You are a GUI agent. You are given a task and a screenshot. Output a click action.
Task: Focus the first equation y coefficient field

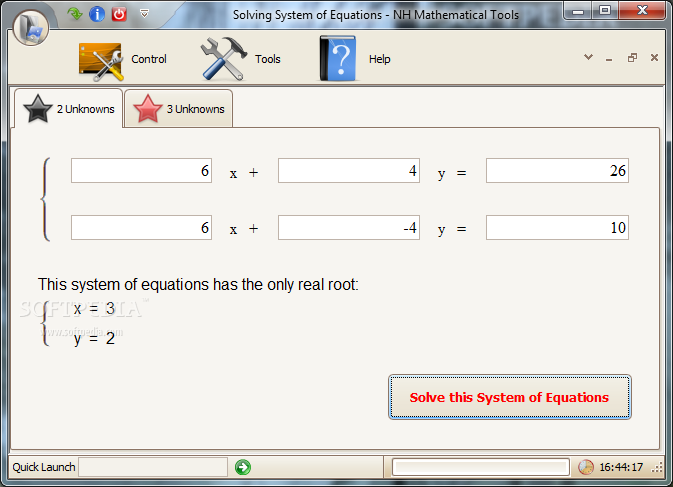[x=349, y=171]
